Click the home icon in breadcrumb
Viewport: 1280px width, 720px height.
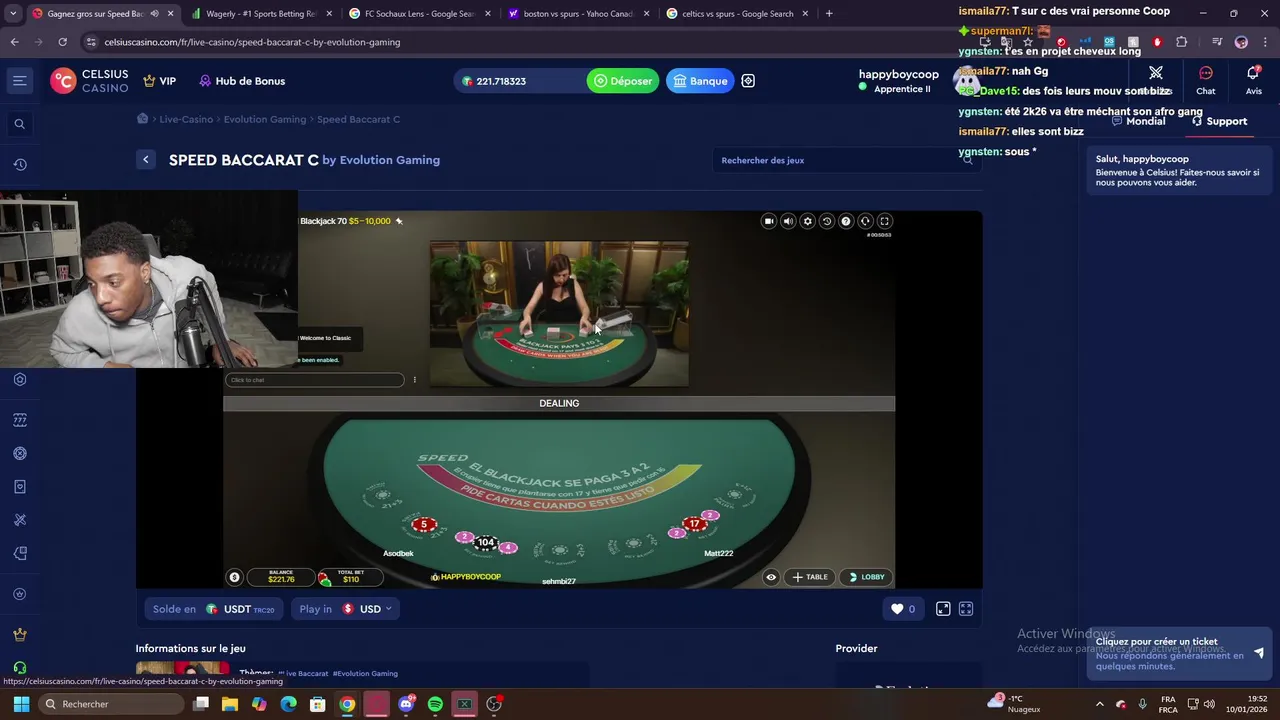(x=142, y=119)
